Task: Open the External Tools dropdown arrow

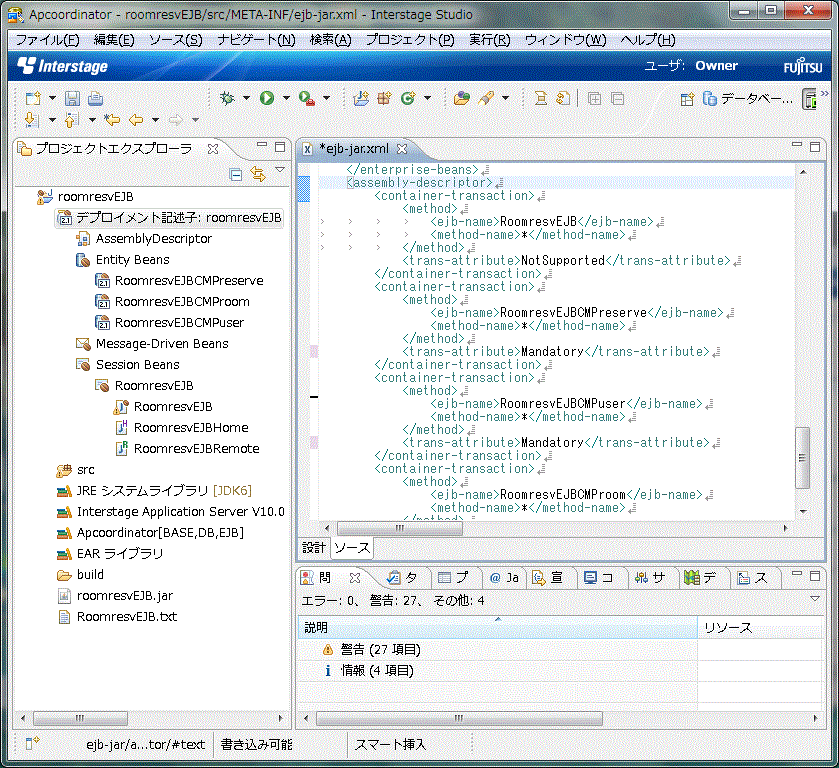Action: click(x=326, y=98)
